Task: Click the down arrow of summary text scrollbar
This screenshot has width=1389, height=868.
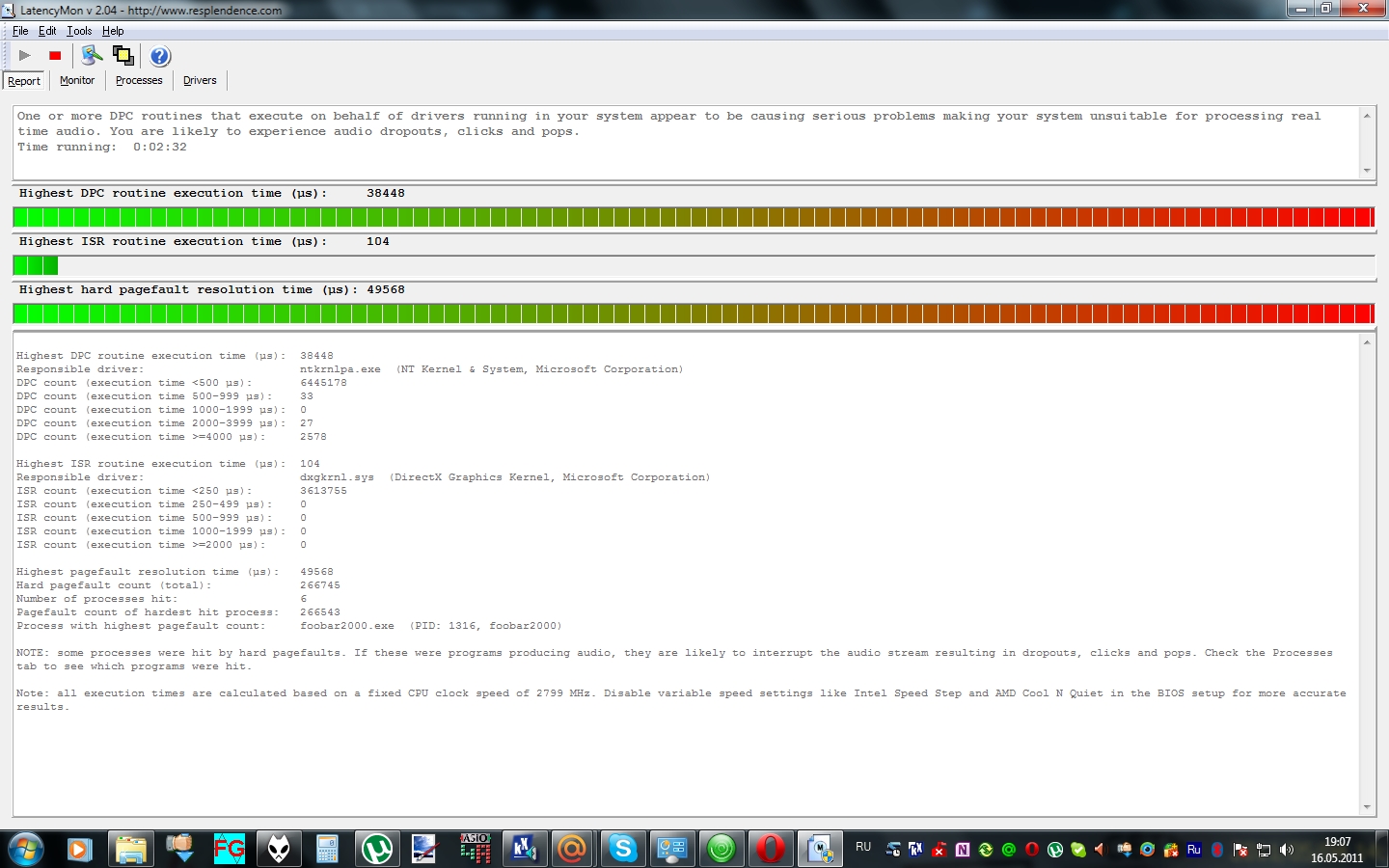Action: coord(1367,171)
